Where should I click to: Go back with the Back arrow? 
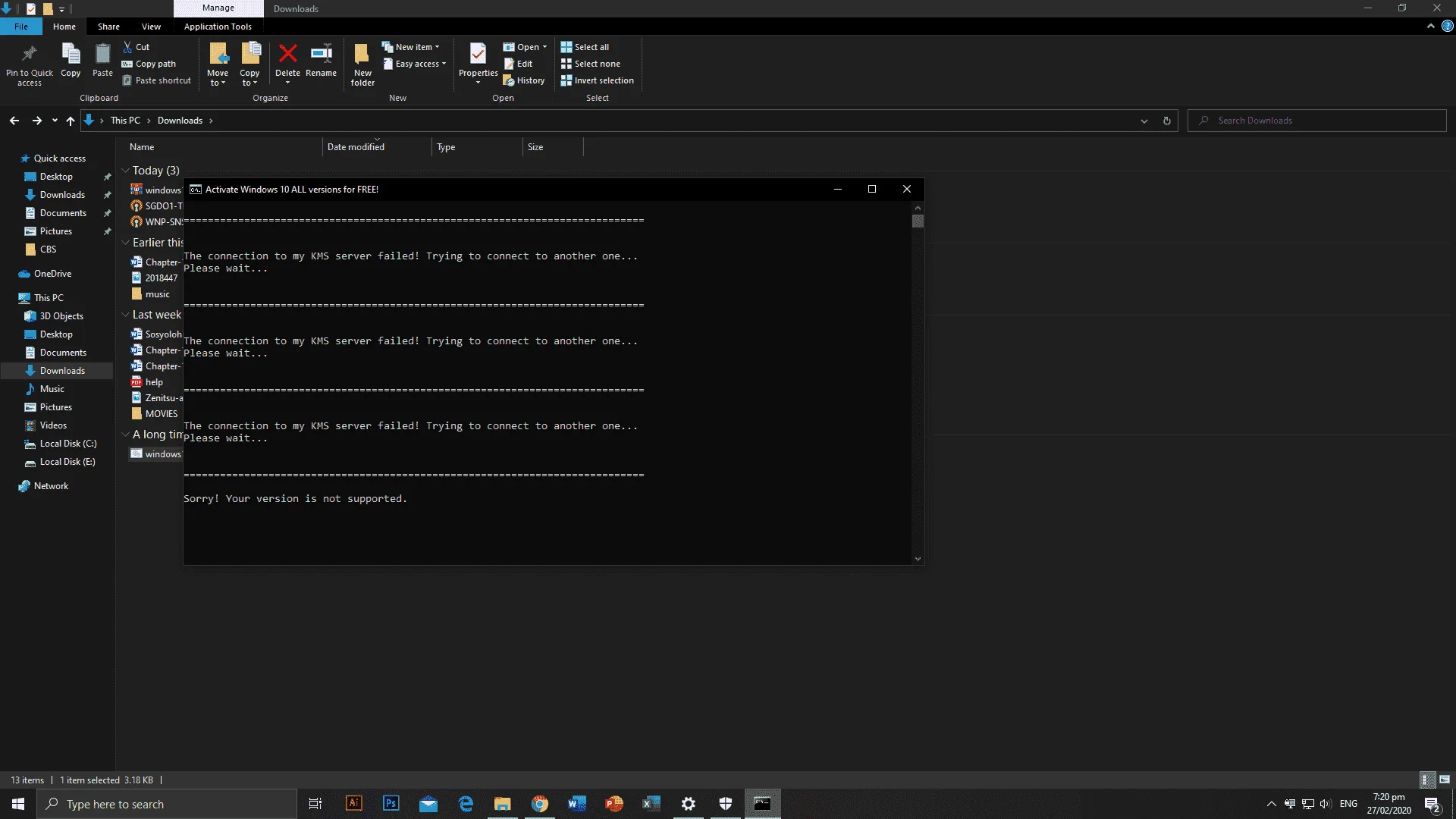tap(14, 121)
